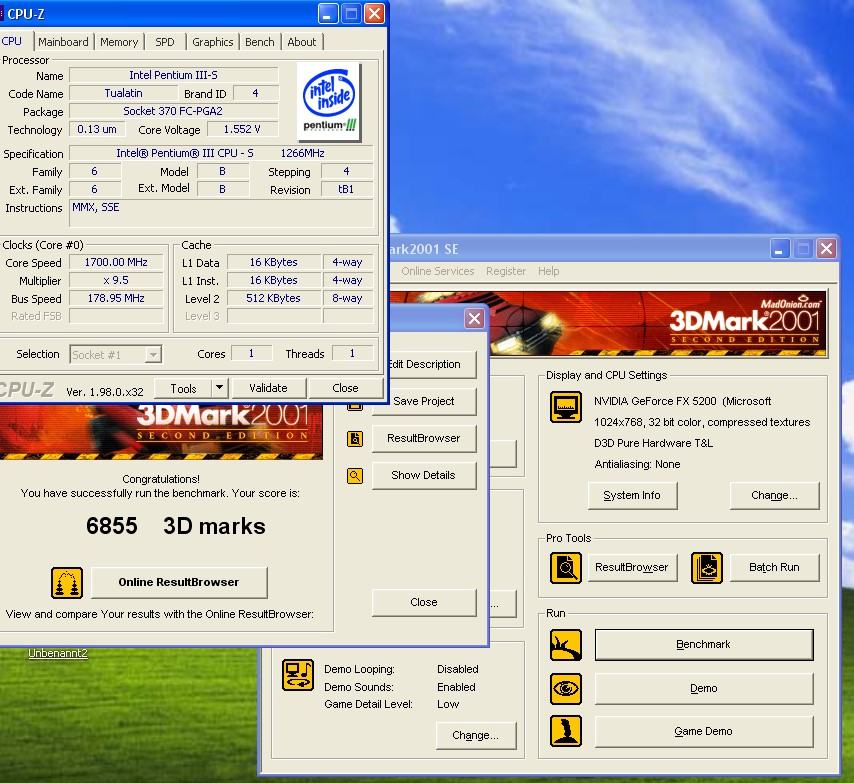Click the Validate button
Screen dimensions: 854x783
[269, 388]
